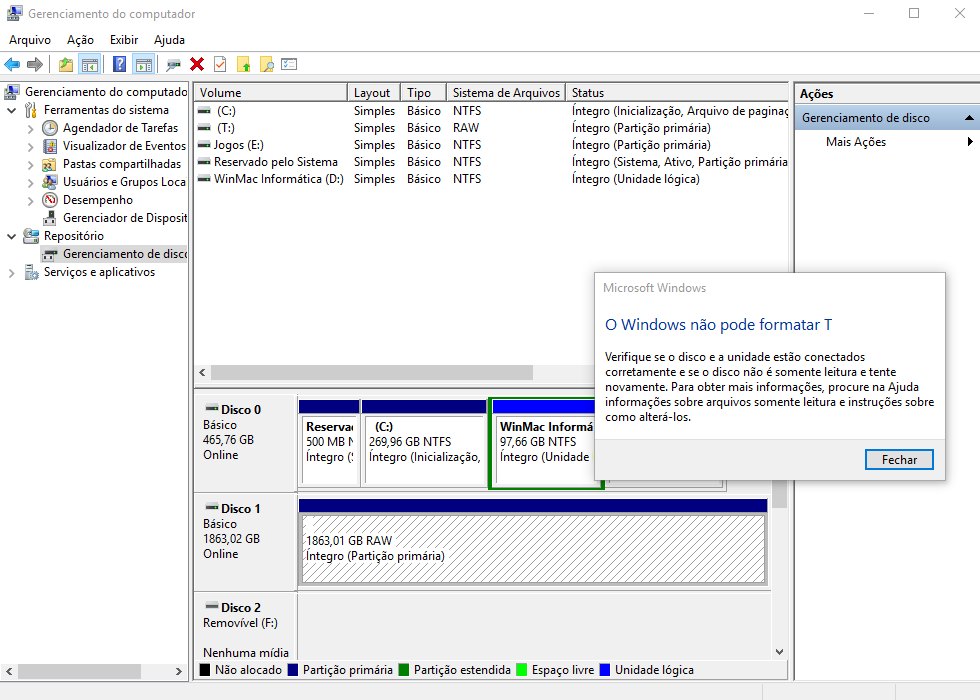Open the Ação menu
Screen dimensions: 980x700
[x=80, y=39]
